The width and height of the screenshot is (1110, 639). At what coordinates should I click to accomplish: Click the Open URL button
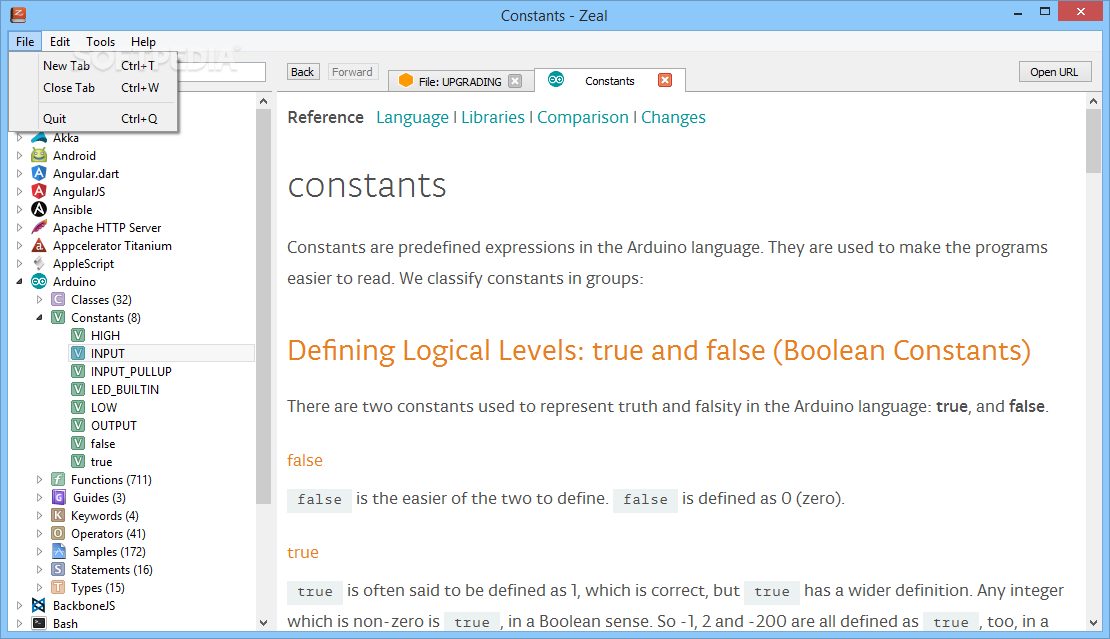1055,72
